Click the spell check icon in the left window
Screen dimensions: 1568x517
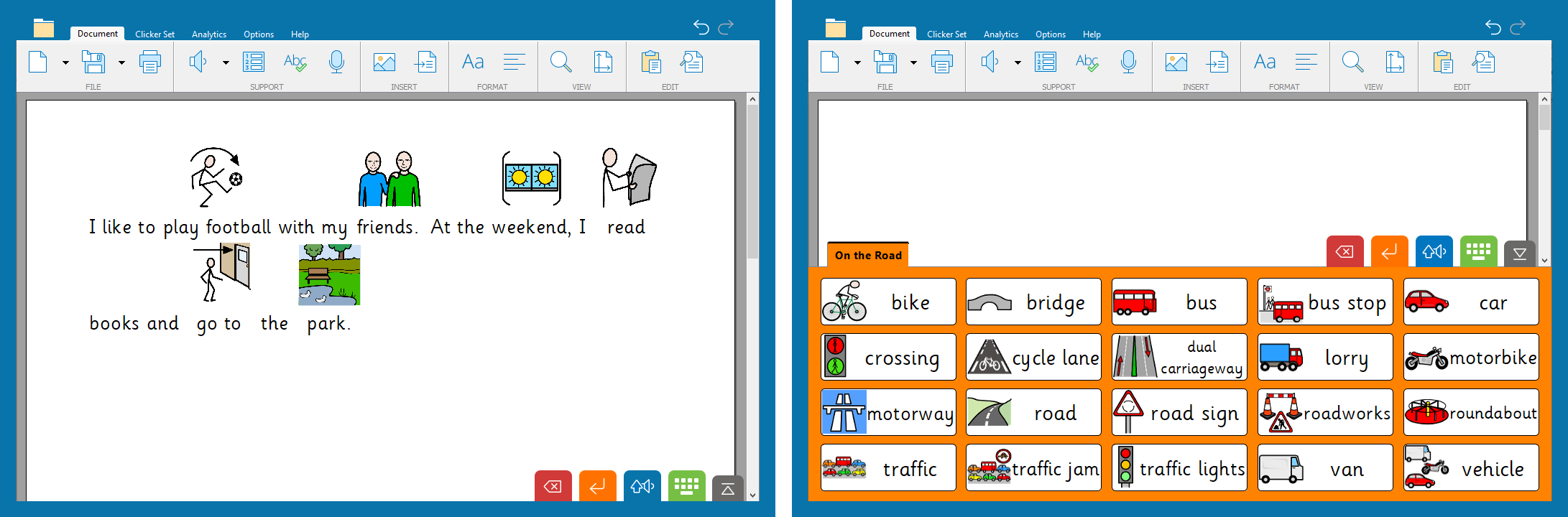click(x=295, y=62)
